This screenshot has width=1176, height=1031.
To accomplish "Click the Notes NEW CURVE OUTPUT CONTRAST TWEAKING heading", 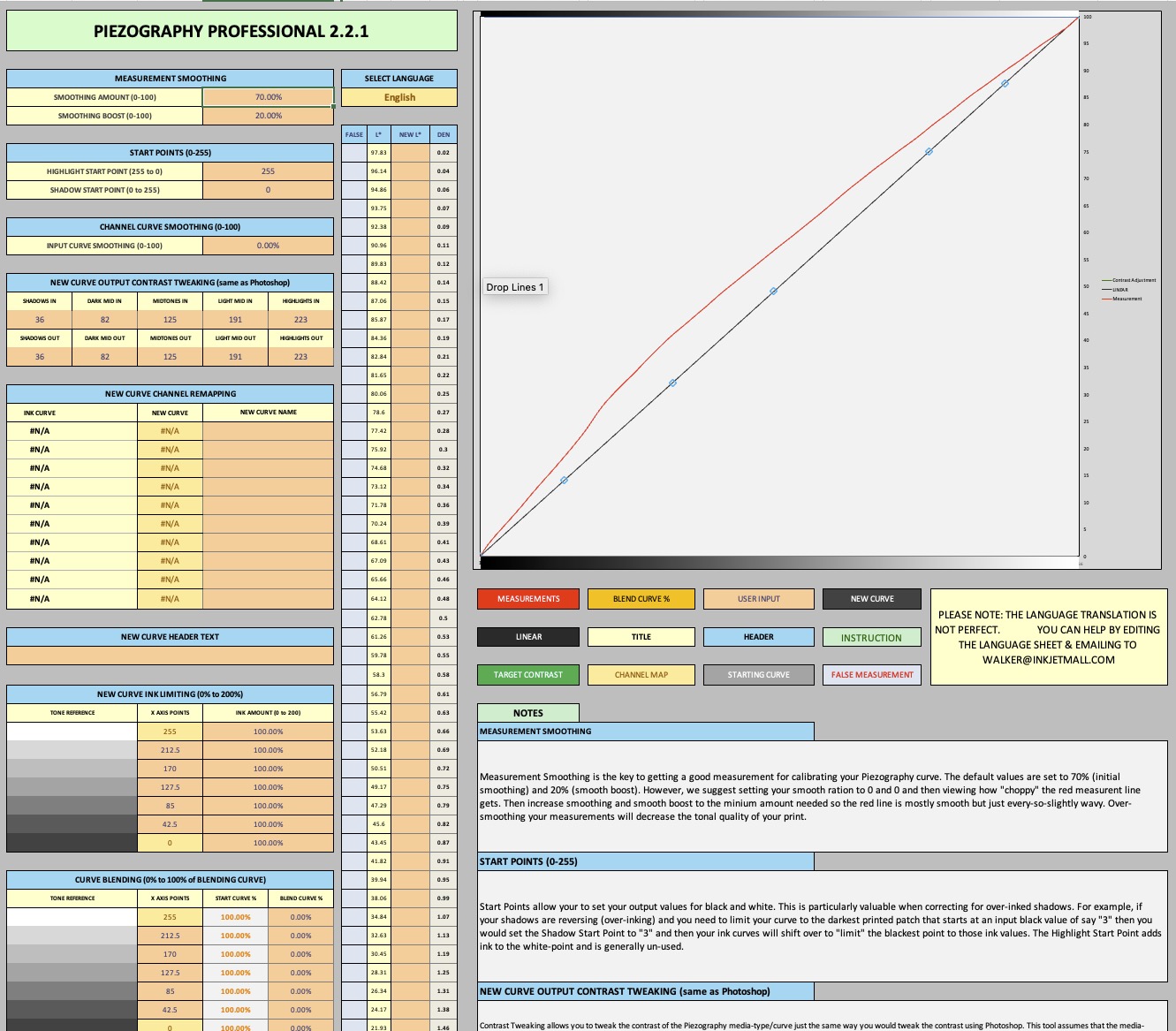I will 645,991.
